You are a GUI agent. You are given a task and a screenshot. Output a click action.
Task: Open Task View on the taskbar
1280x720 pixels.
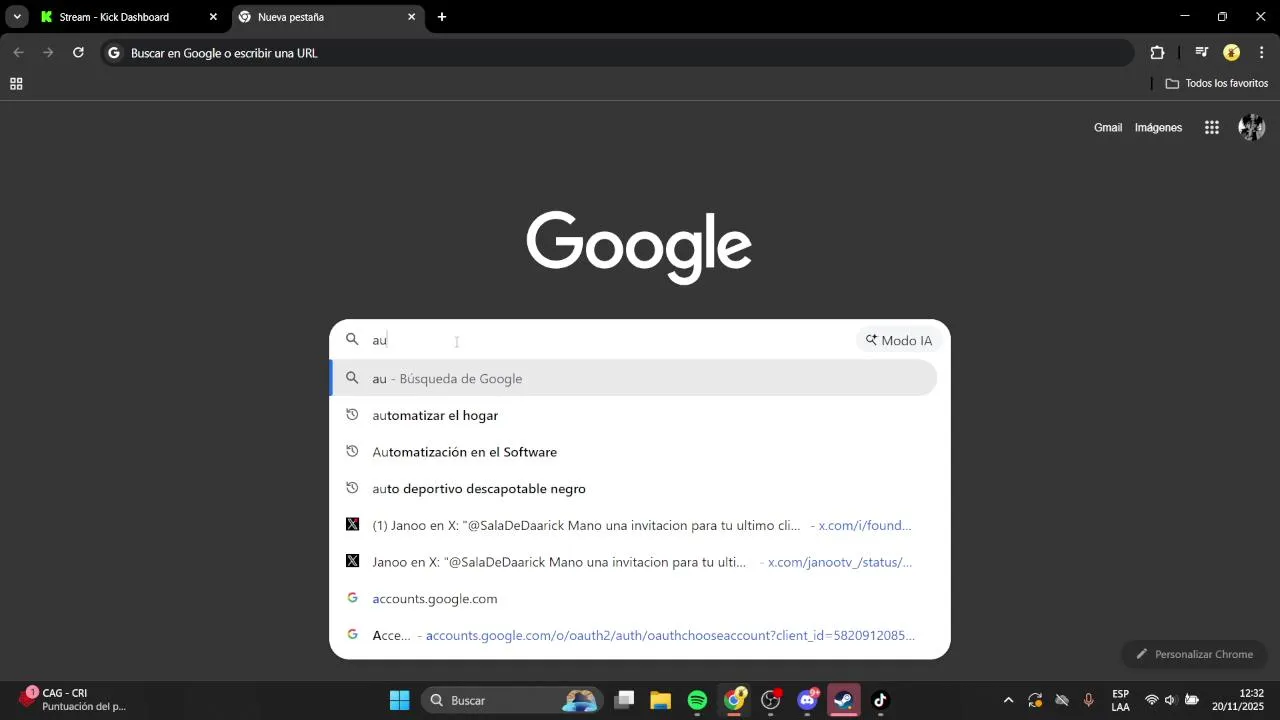[x=624, y=700]
